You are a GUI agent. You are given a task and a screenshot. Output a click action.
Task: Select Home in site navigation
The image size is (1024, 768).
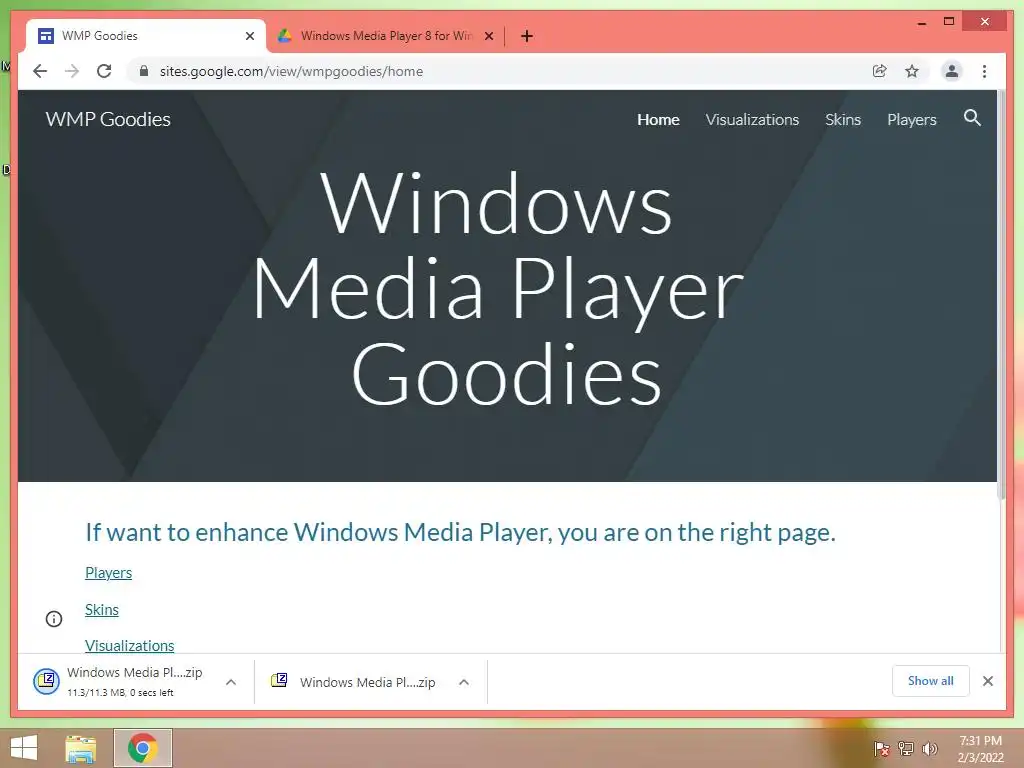click(658, 120)
